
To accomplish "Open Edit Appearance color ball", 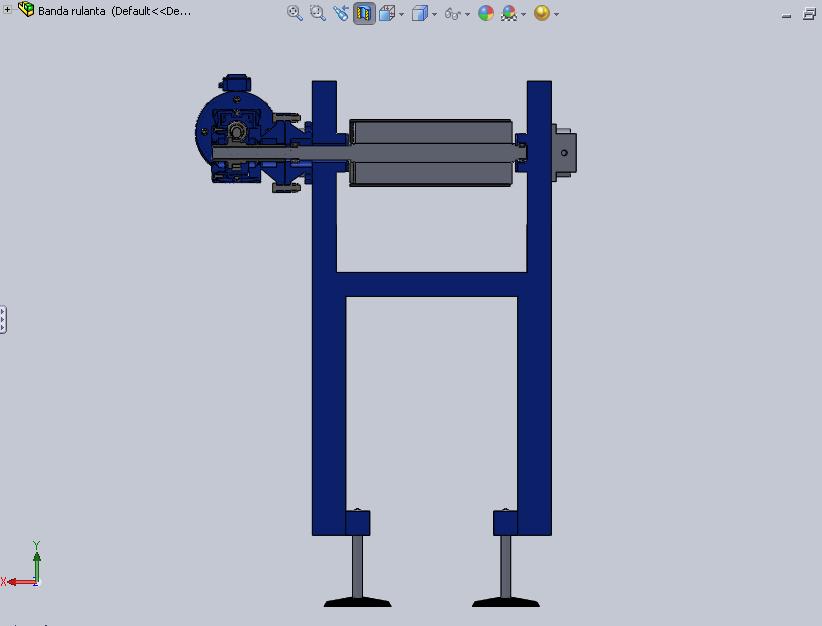I will pyautogui.click(x=486, y=13).
